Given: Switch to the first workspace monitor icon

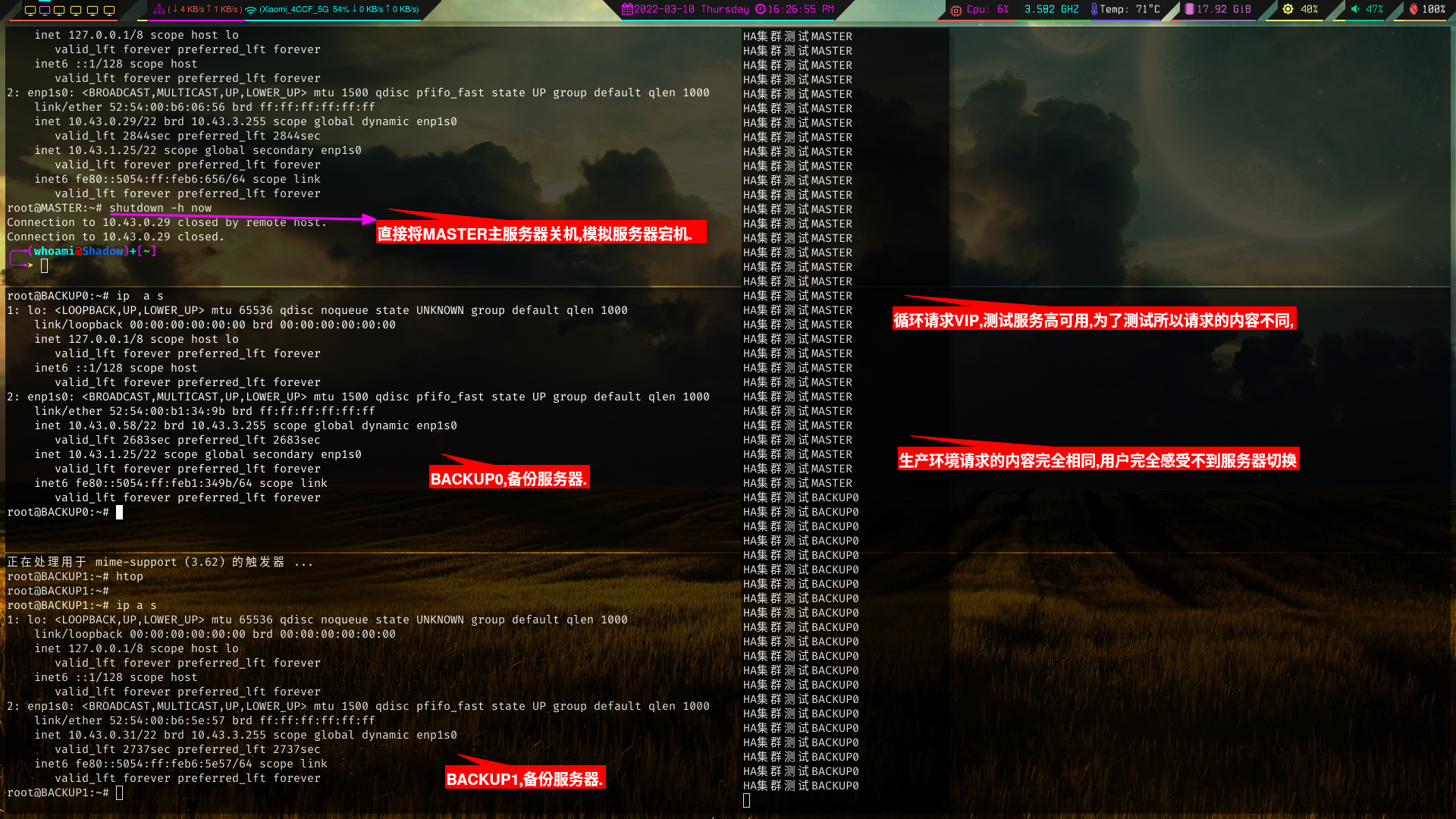Looking at the screenshot, I should tap(30, 10).
